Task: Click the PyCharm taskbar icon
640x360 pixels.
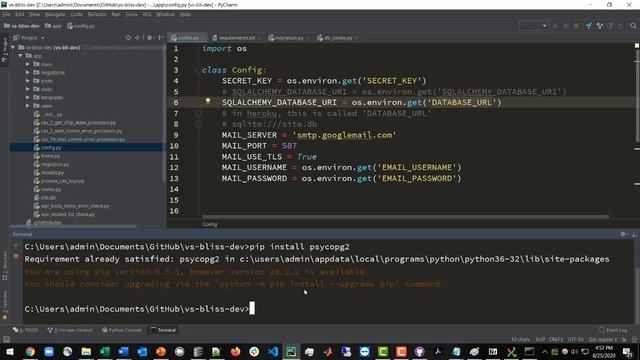Action: coord(291,351)
